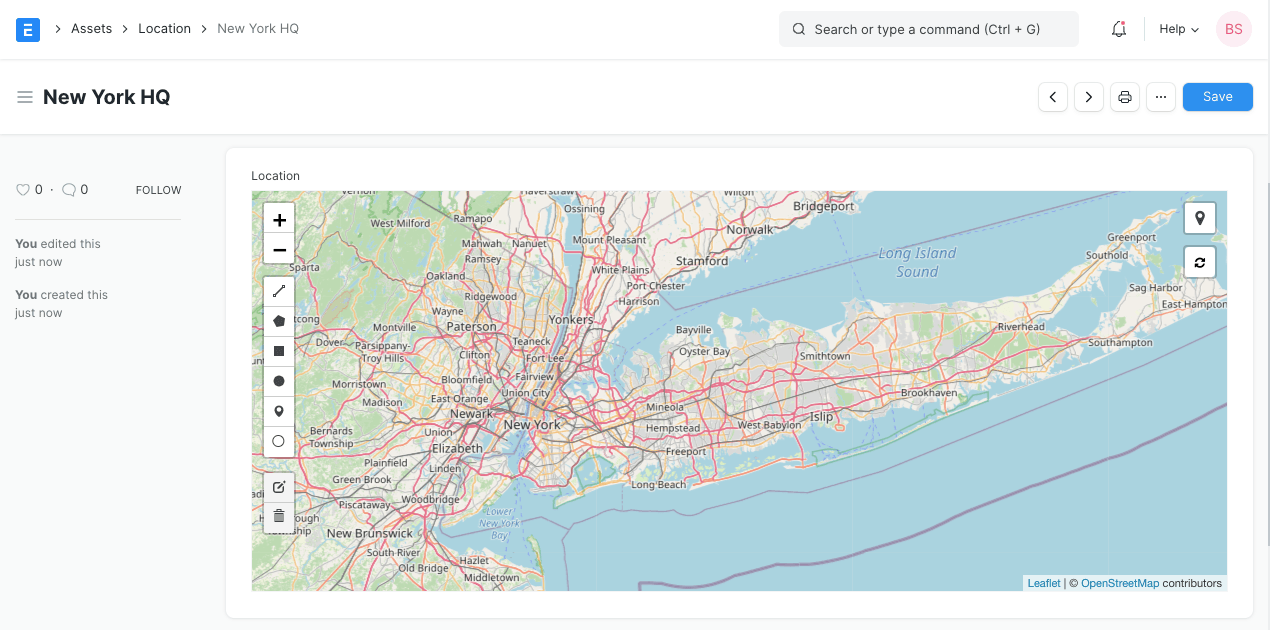Select the marker placement tool

(279, 411)
